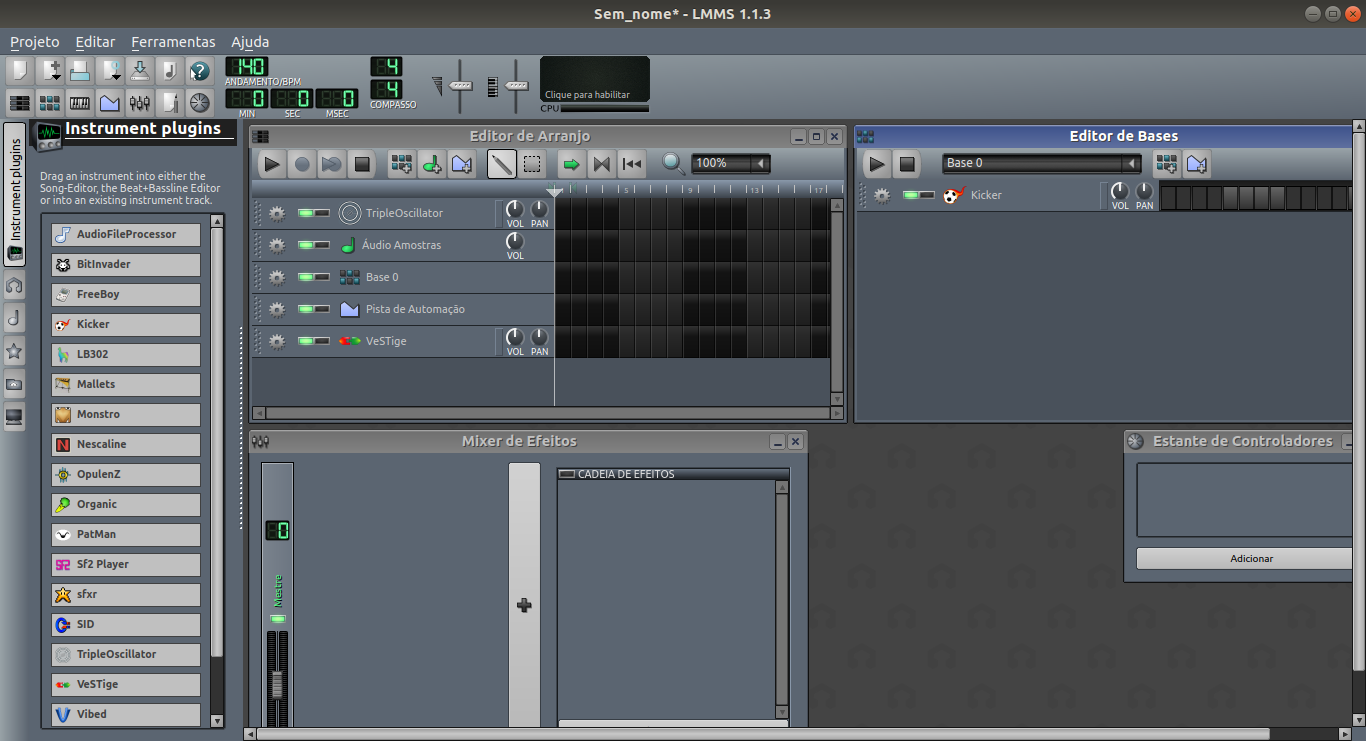This screenshot has width=1366, height=741.
Task: Solo the VeSTige track
Action: click(322, 341)
